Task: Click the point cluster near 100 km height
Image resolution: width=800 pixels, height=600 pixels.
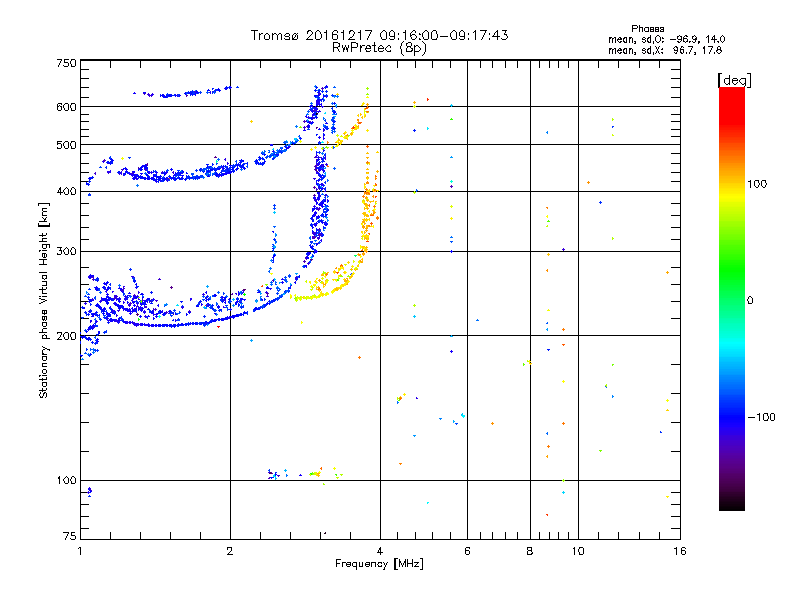Action: point(305,474)
